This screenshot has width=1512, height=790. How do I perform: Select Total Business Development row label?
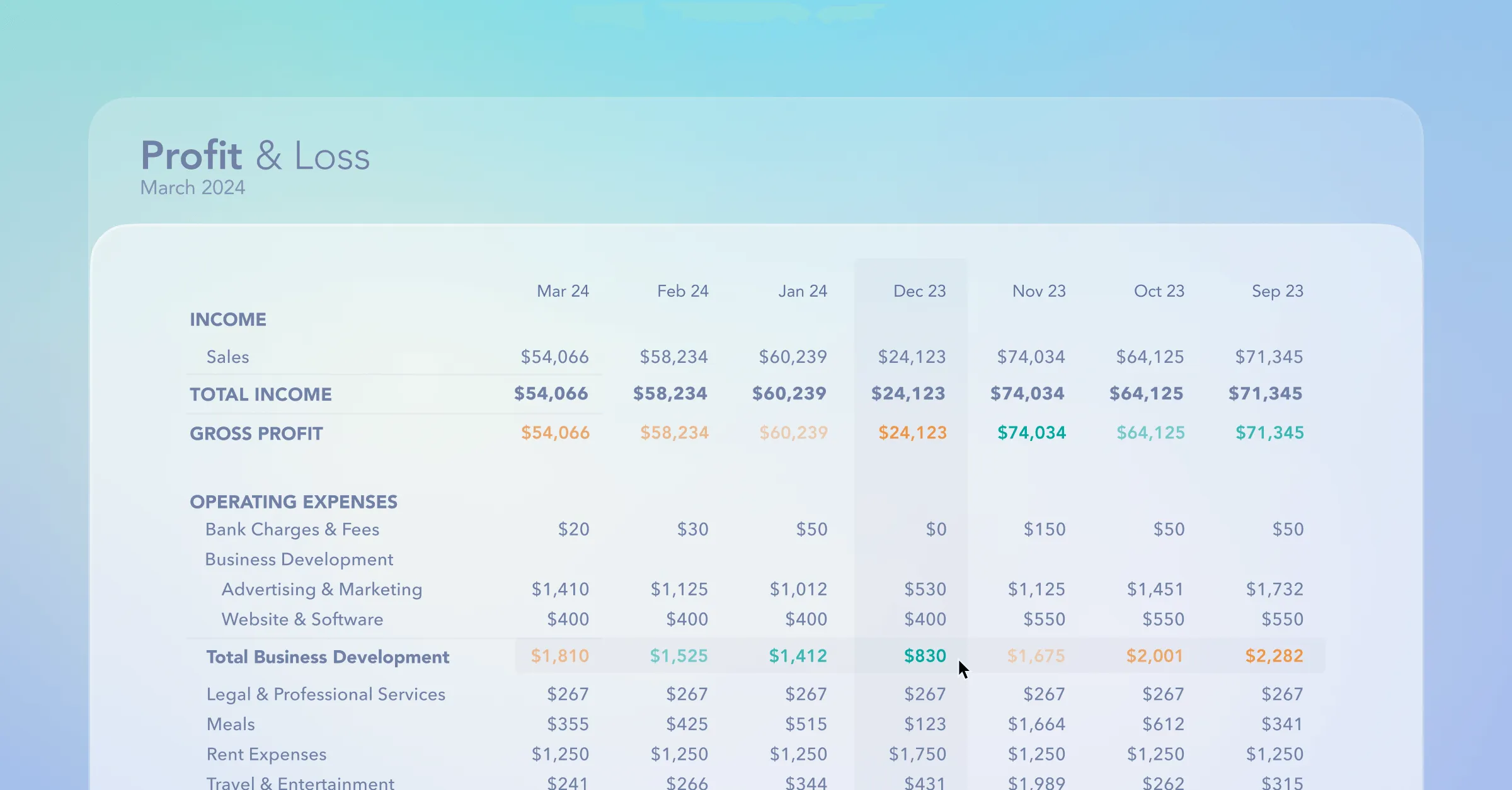[328, 657]
